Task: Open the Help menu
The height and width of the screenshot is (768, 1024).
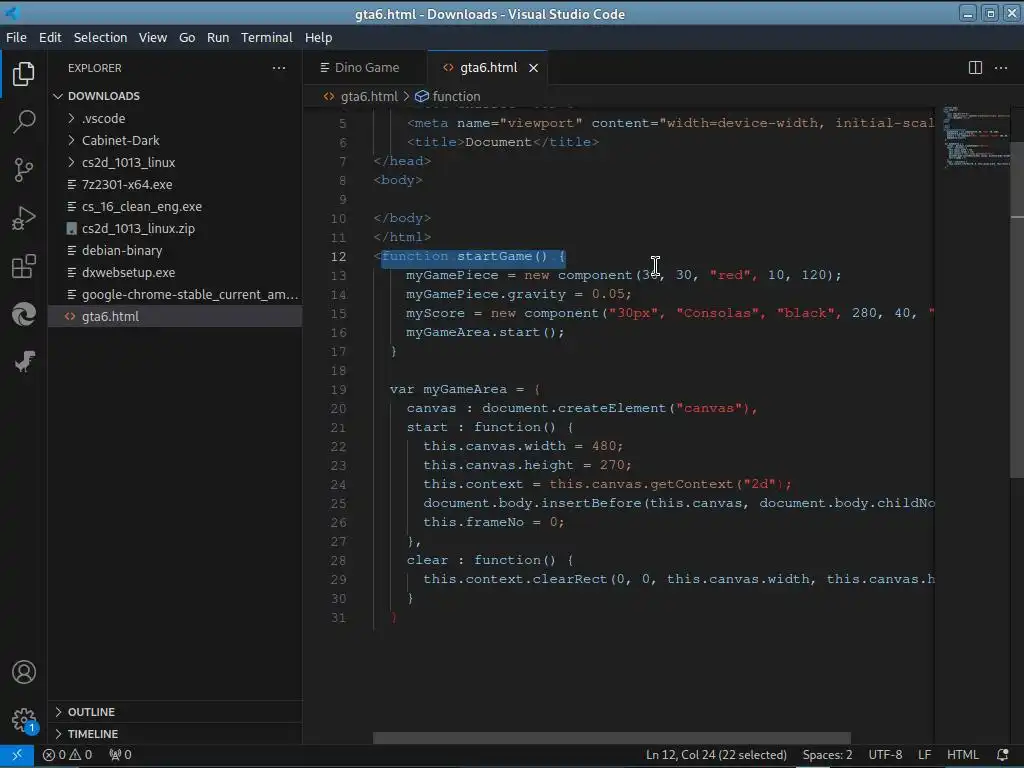Action: (319, 38)
